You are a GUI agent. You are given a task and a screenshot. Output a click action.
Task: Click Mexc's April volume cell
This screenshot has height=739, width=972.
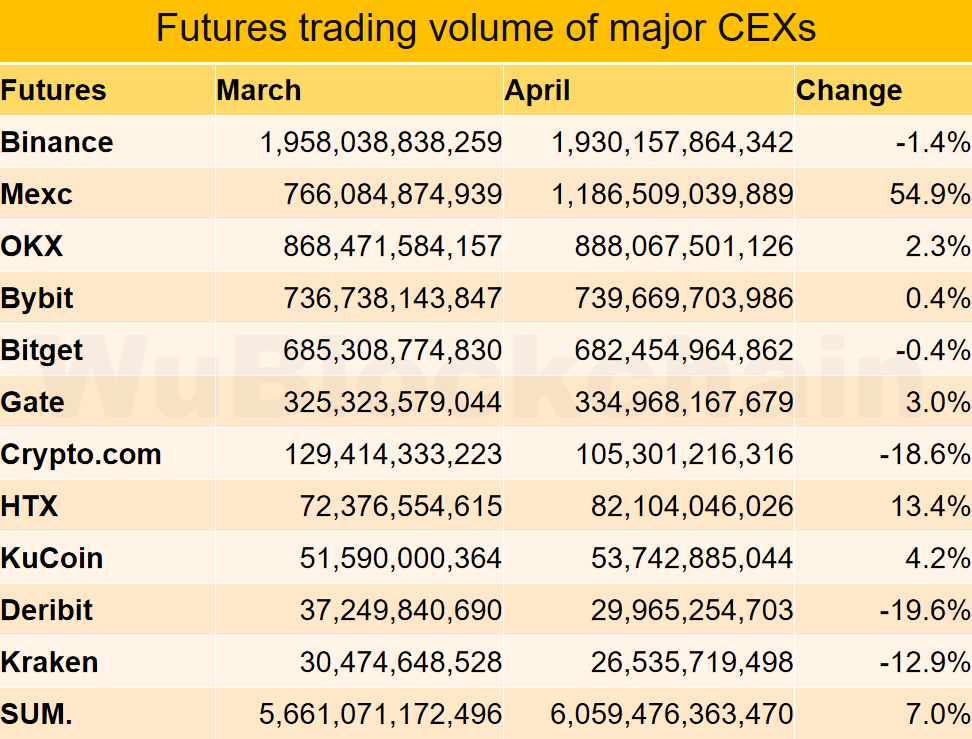coord(672,194)
